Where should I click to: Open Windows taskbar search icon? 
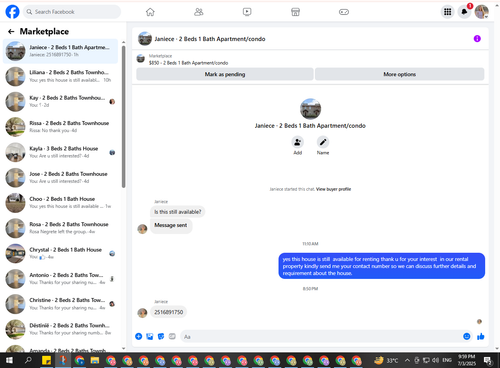pos(28,360)
